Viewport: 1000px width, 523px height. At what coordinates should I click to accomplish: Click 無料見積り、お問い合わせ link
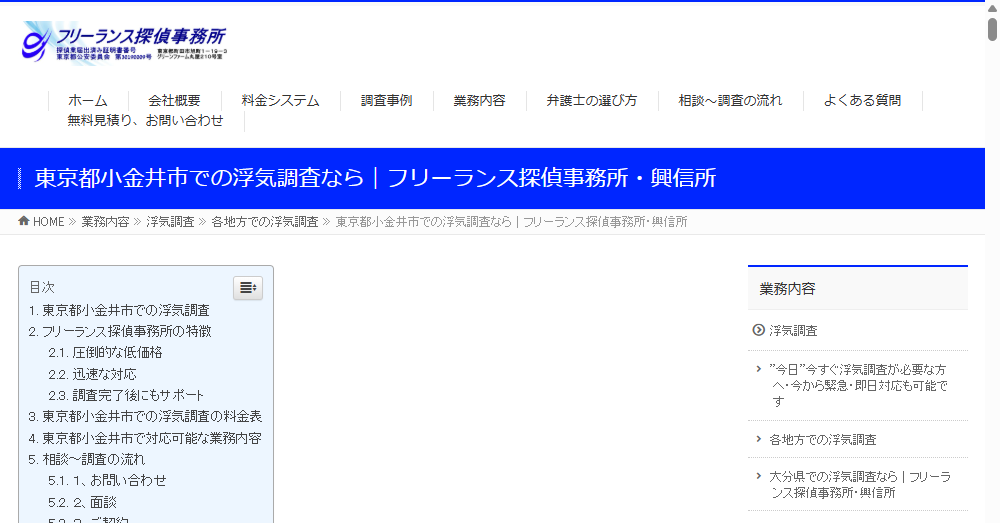tap(145, 120)
